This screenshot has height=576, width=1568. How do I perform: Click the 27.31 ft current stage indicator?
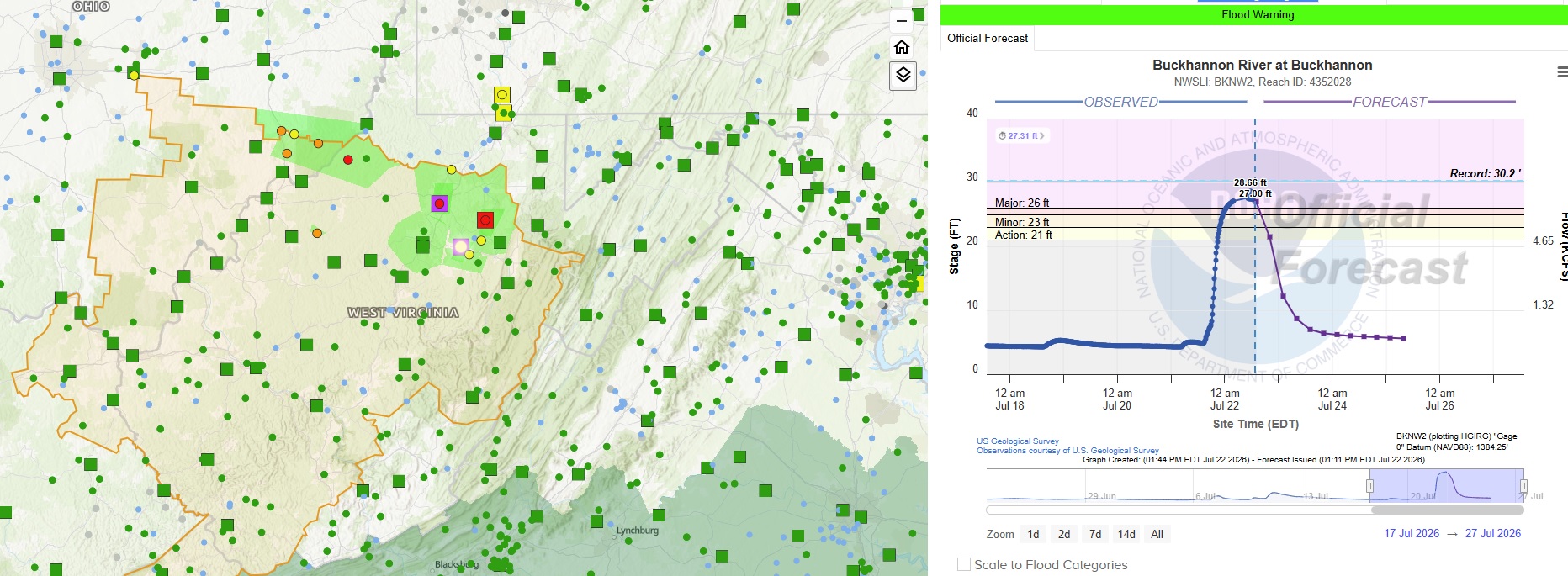1021,135
